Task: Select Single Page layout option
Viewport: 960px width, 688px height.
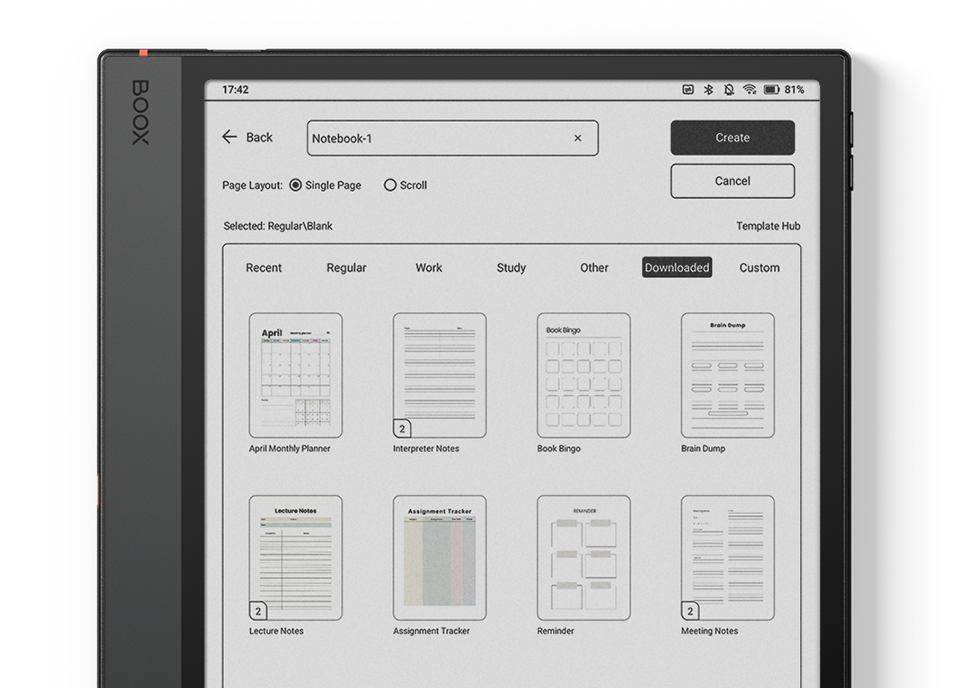Action: (325, 185)
